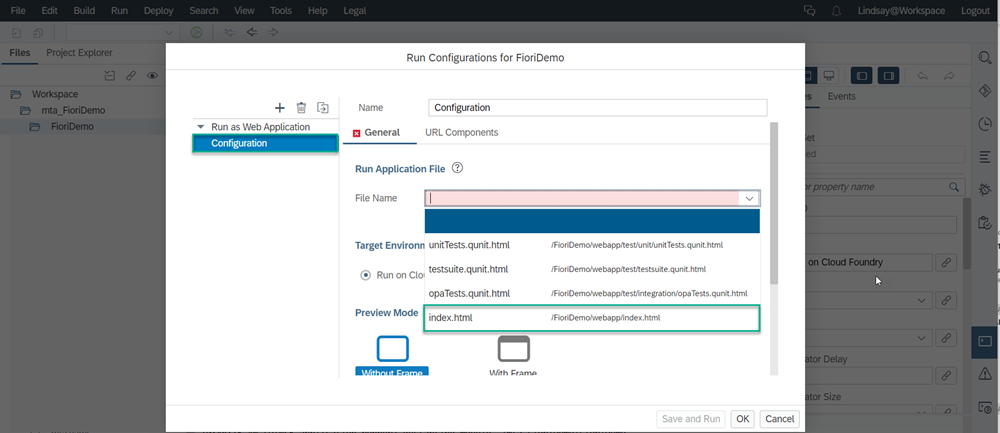Add a new run configuration with plus icon
This screenshot has width=1000, height=433.
[x=279, y=108]
